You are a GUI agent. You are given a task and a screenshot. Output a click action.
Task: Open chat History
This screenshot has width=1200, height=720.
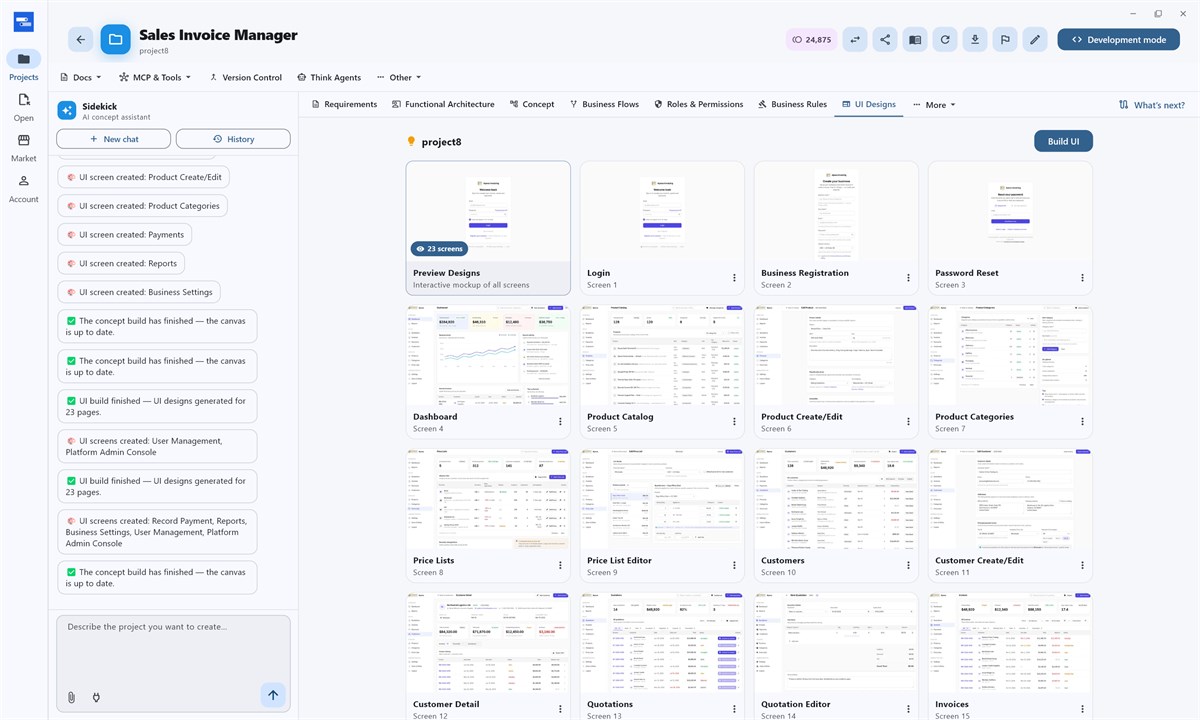[233, 139]
